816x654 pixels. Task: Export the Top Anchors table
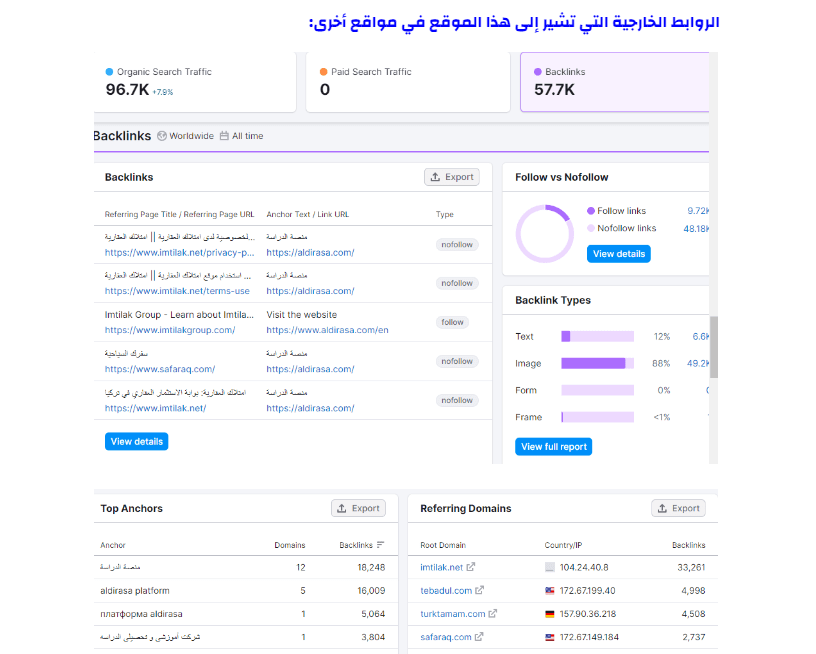tap(359, 508)
